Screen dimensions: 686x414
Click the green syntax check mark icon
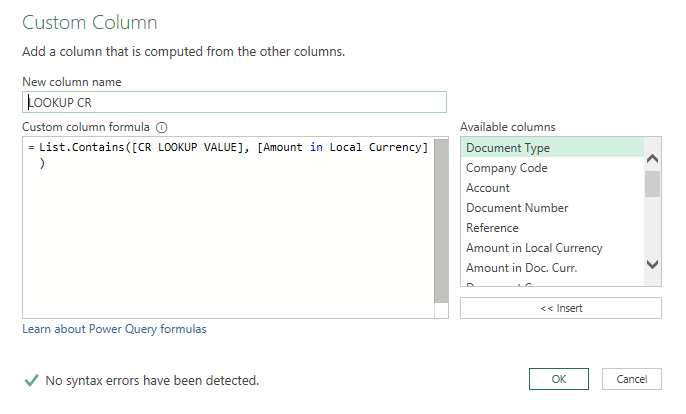coord(32,380)
